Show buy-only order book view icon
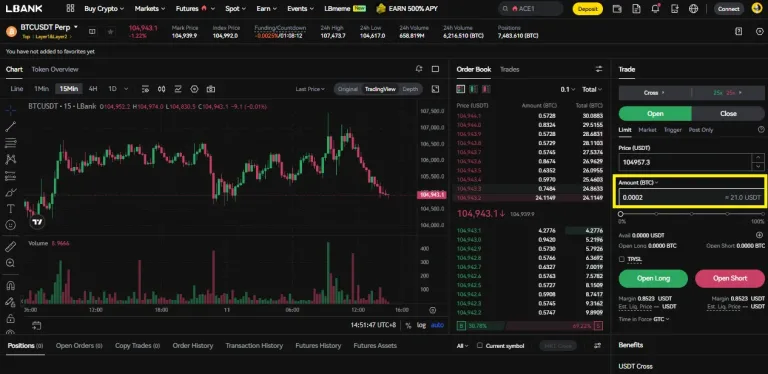Screen dimensions: 768x374 [x=473, y=89]
